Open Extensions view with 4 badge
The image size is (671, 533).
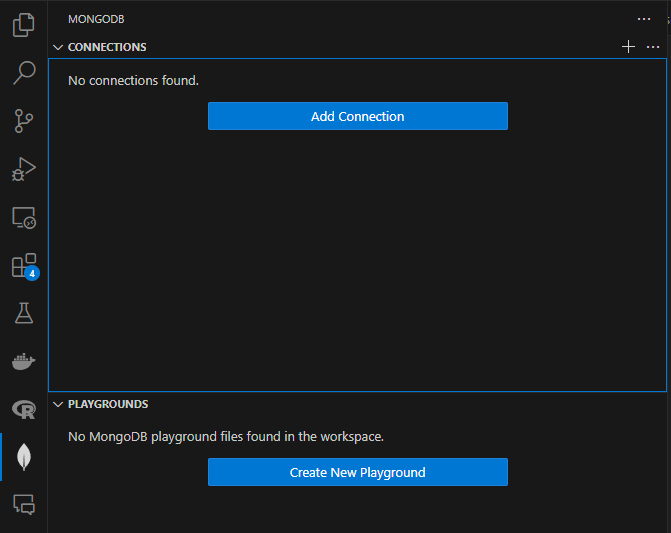pos(24,266)
